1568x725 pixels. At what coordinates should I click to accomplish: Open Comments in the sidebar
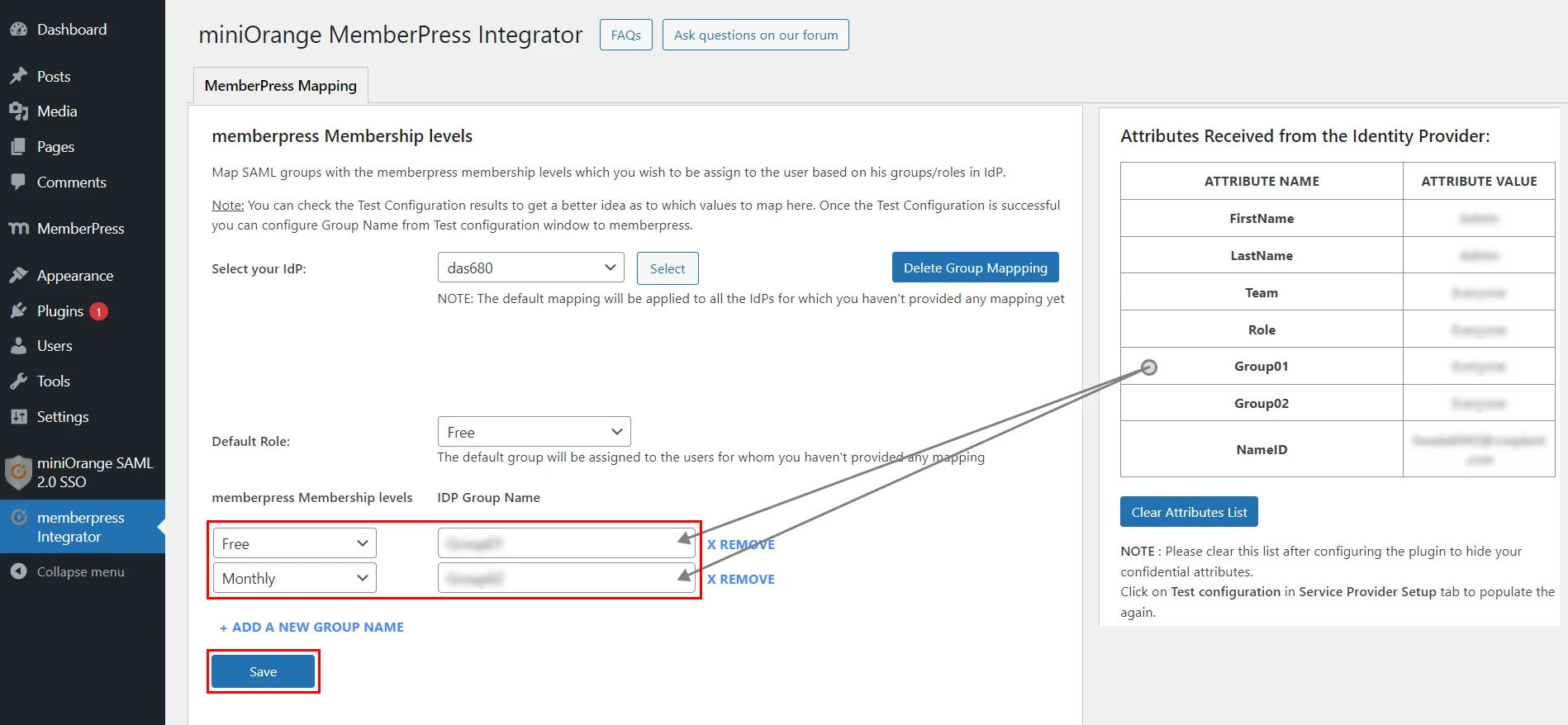pyautogui.click(x=72, y=182)
